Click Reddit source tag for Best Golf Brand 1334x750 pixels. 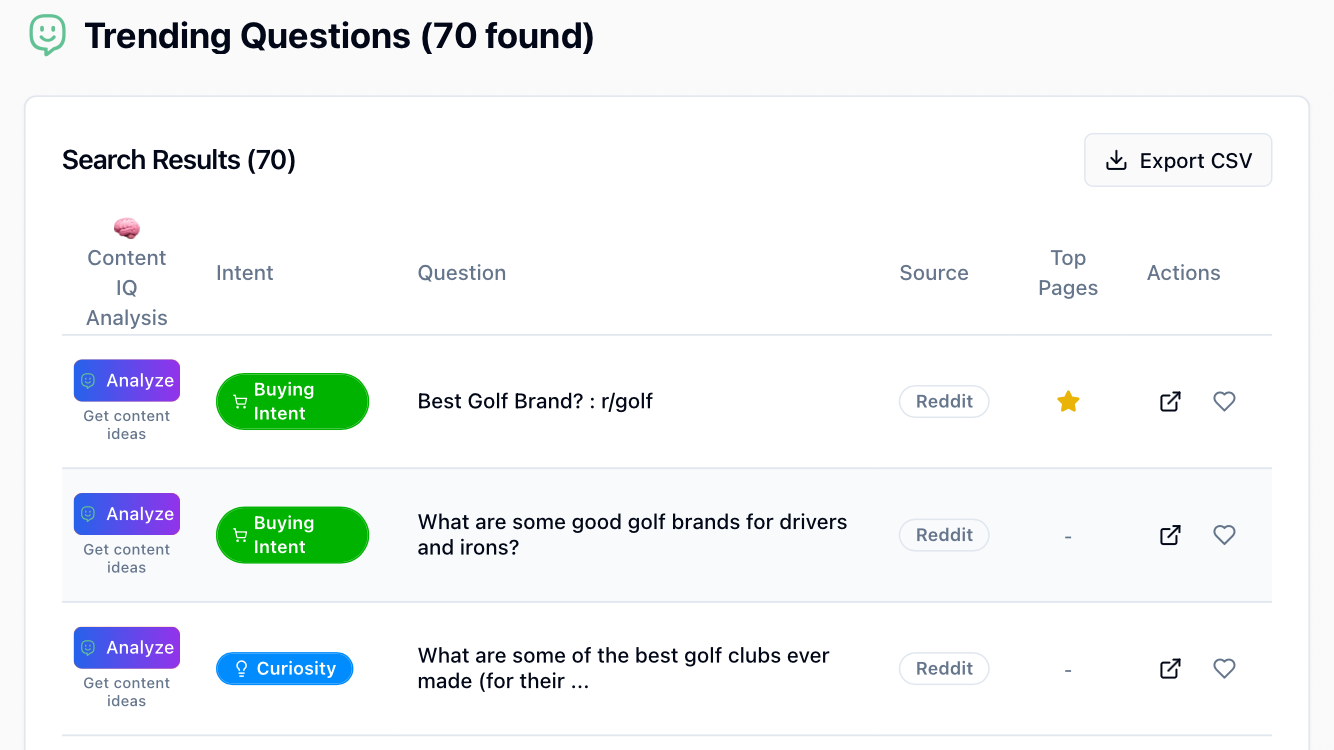point(944,401)
